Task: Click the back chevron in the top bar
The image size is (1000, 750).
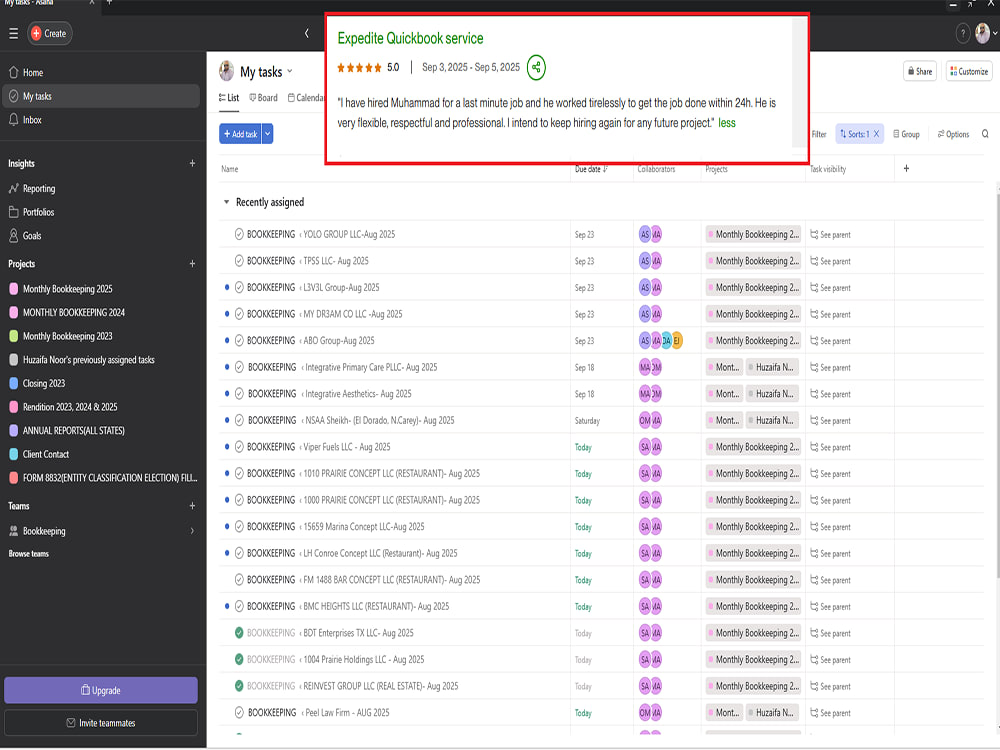Action: point(307,33)
